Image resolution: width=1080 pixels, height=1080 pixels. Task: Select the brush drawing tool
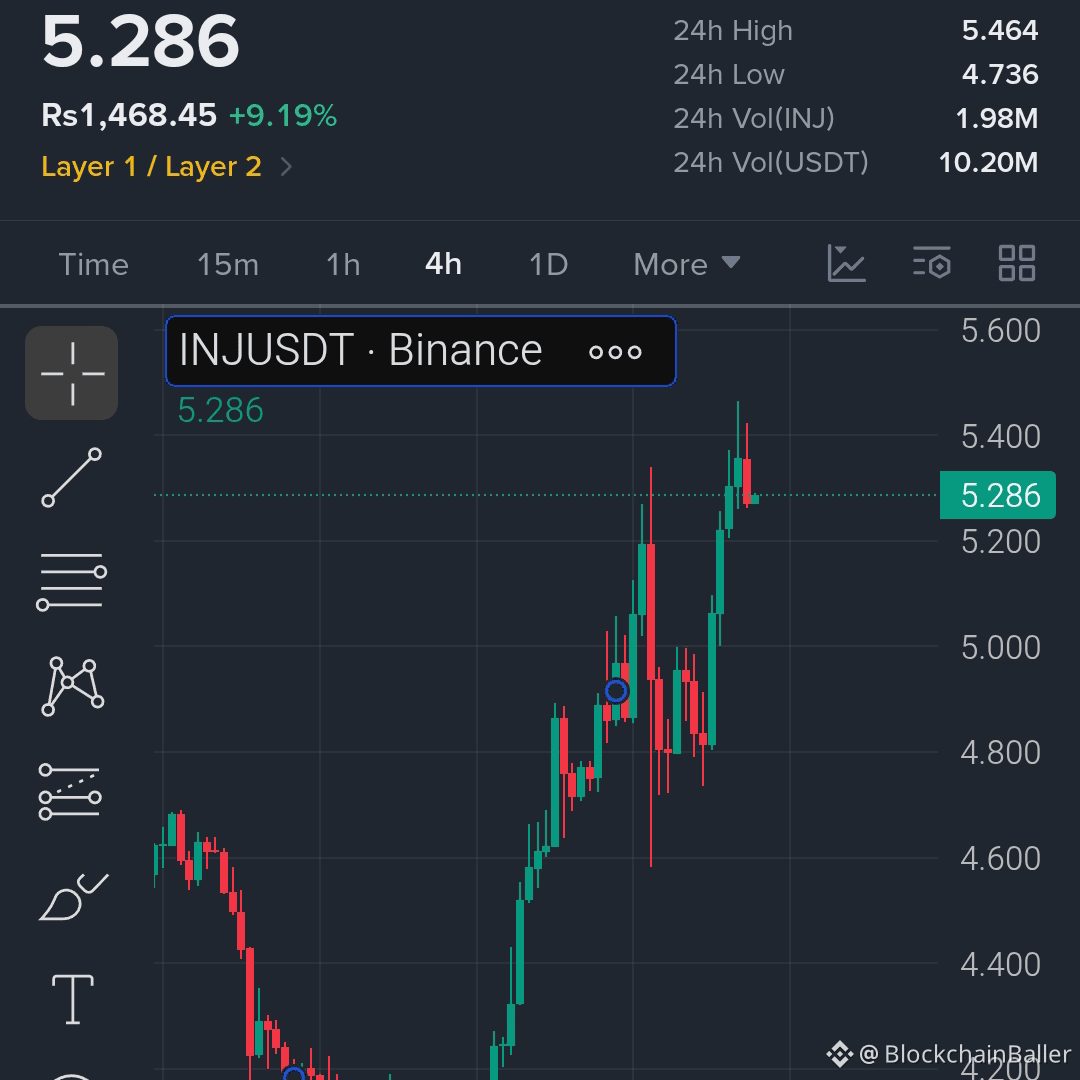coord(73,896)
